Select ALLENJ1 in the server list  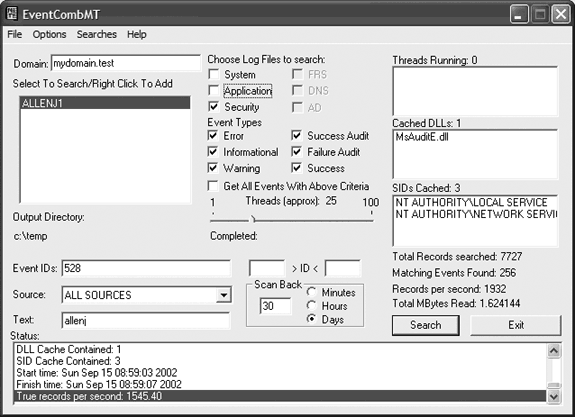(105, 103)
